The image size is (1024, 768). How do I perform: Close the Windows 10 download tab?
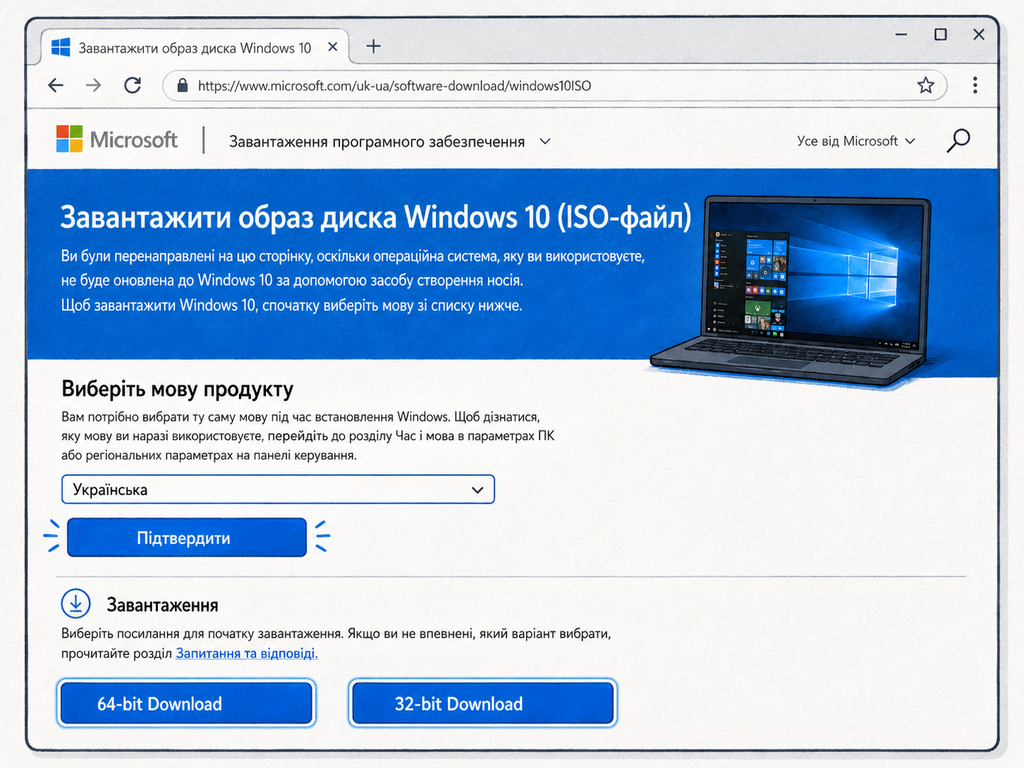point(332,47)
